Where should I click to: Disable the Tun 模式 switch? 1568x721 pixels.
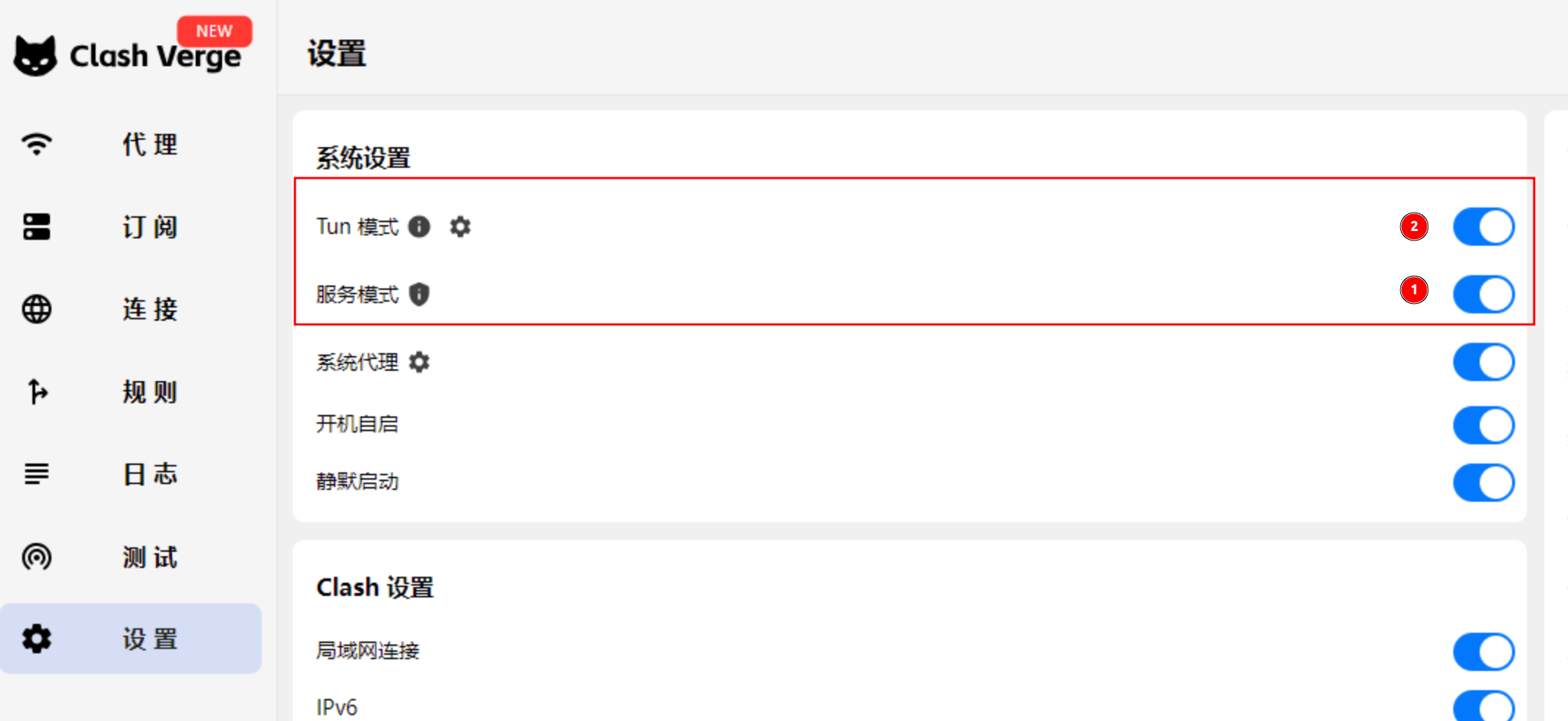click(x=1483, y=227)
